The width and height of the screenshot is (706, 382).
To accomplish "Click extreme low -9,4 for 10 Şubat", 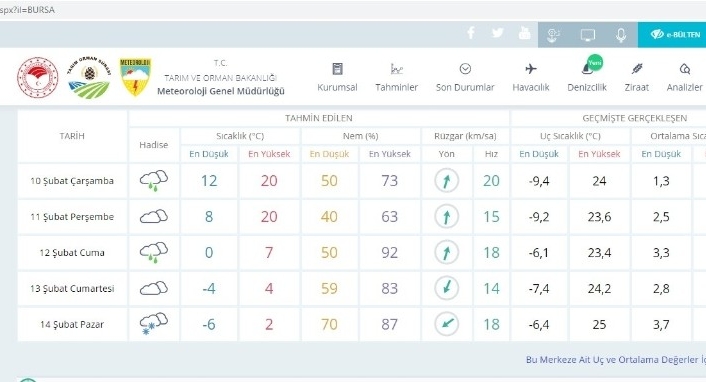I will [x=539, y=181].
